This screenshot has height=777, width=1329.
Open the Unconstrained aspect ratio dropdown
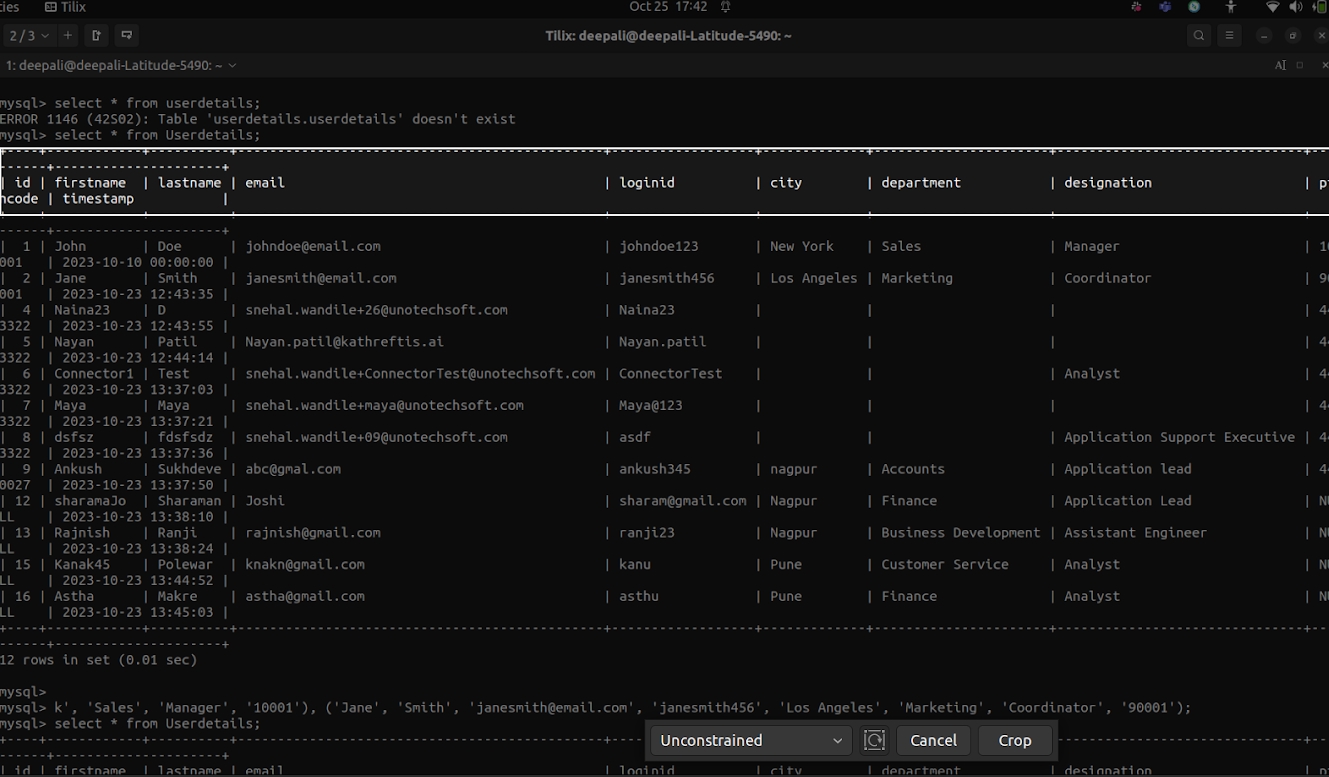pos(751,740)
